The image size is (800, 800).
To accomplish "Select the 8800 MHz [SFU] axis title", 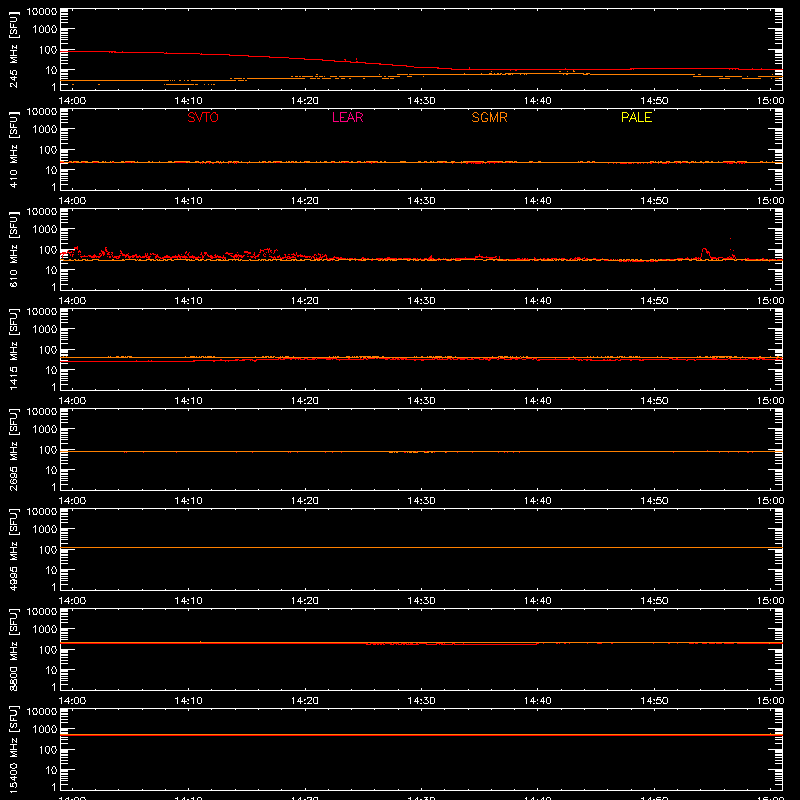I will 13,649.
